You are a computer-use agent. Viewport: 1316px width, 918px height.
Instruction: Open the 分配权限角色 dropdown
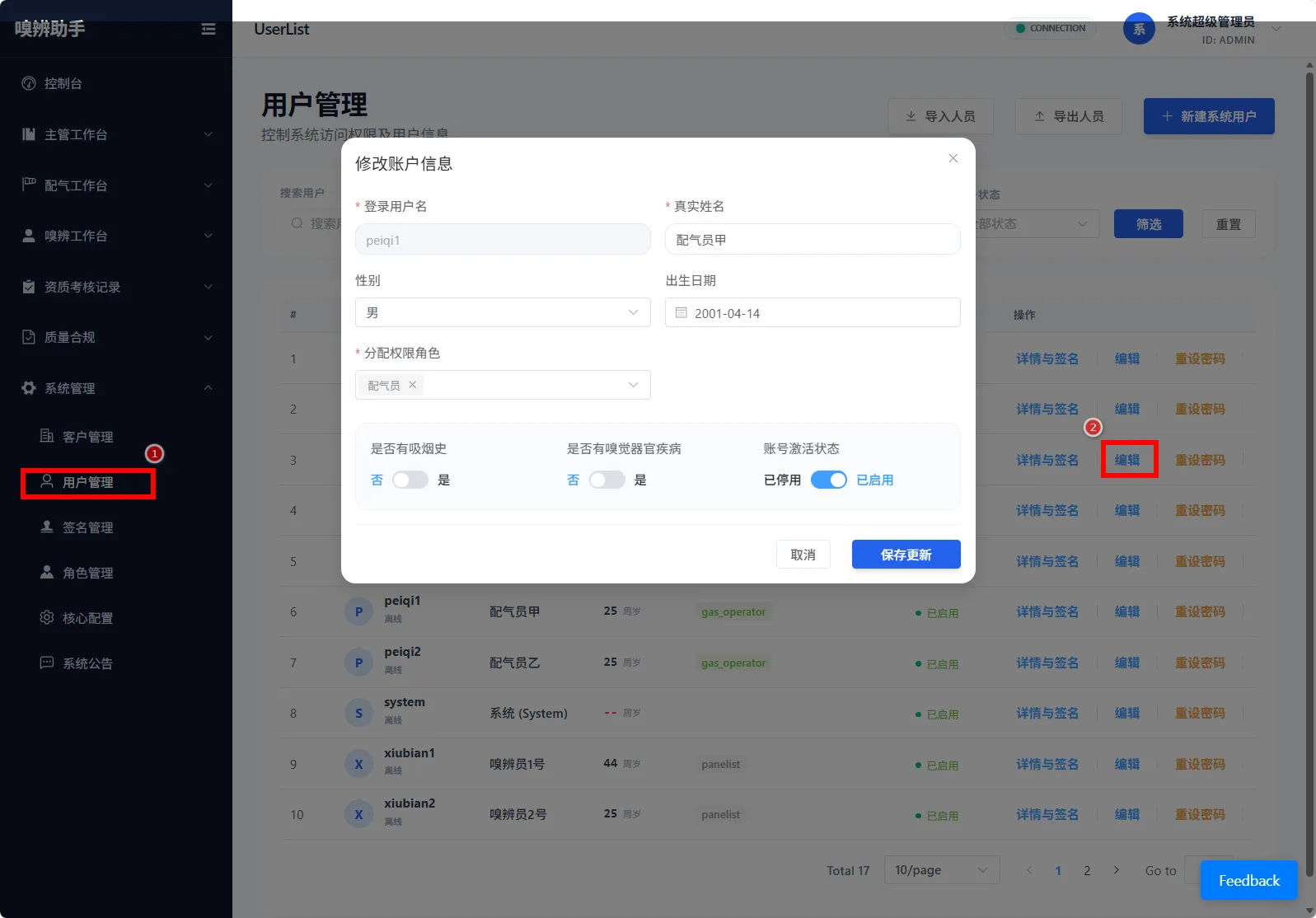[503, 385]
